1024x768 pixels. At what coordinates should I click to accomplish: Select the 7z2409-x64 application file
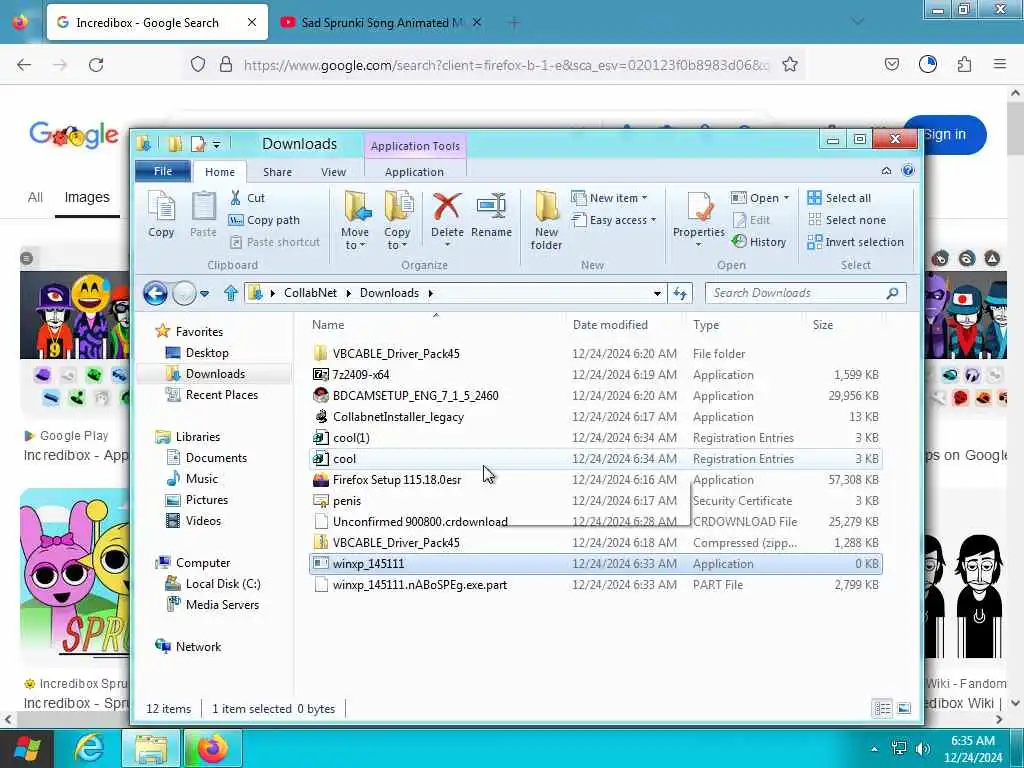[596, 375]
